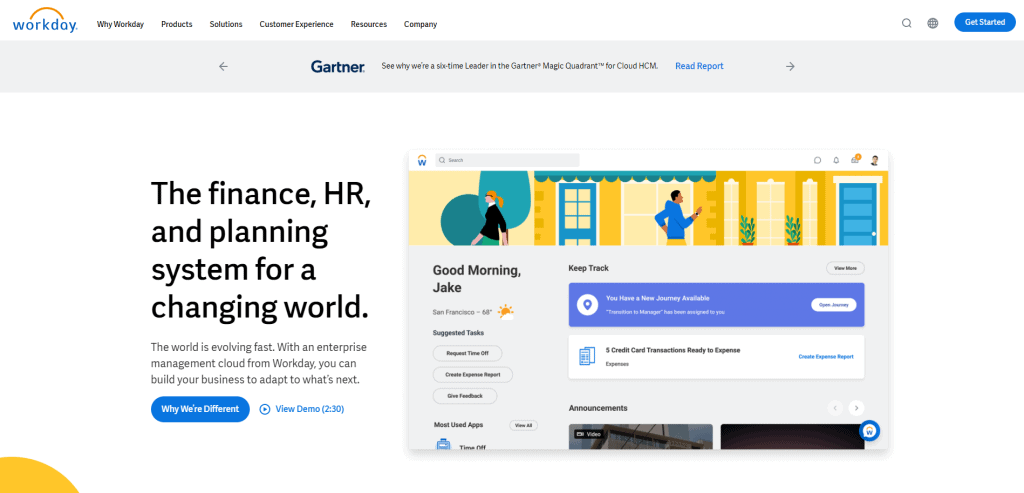Open the Why Workday menu
Screen dimensions: 1024x493
[120, 24]
